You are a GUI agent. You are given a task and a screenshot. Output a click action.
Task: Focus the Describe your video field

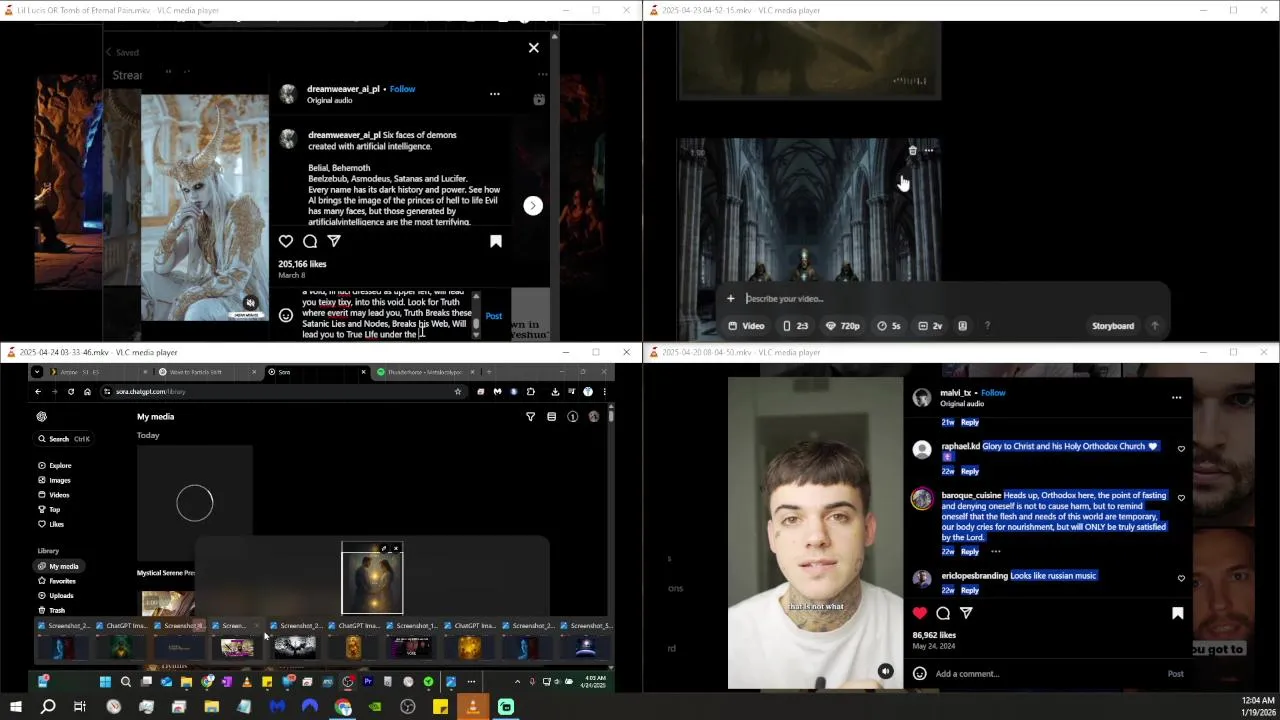pos(950,298)
